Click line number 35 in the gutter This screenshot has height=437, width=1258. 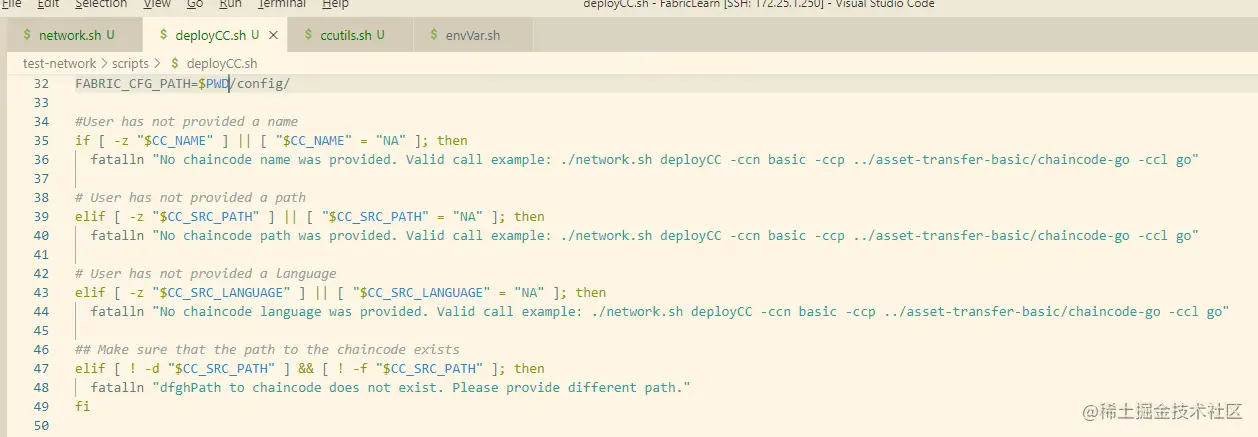[41, 140]
